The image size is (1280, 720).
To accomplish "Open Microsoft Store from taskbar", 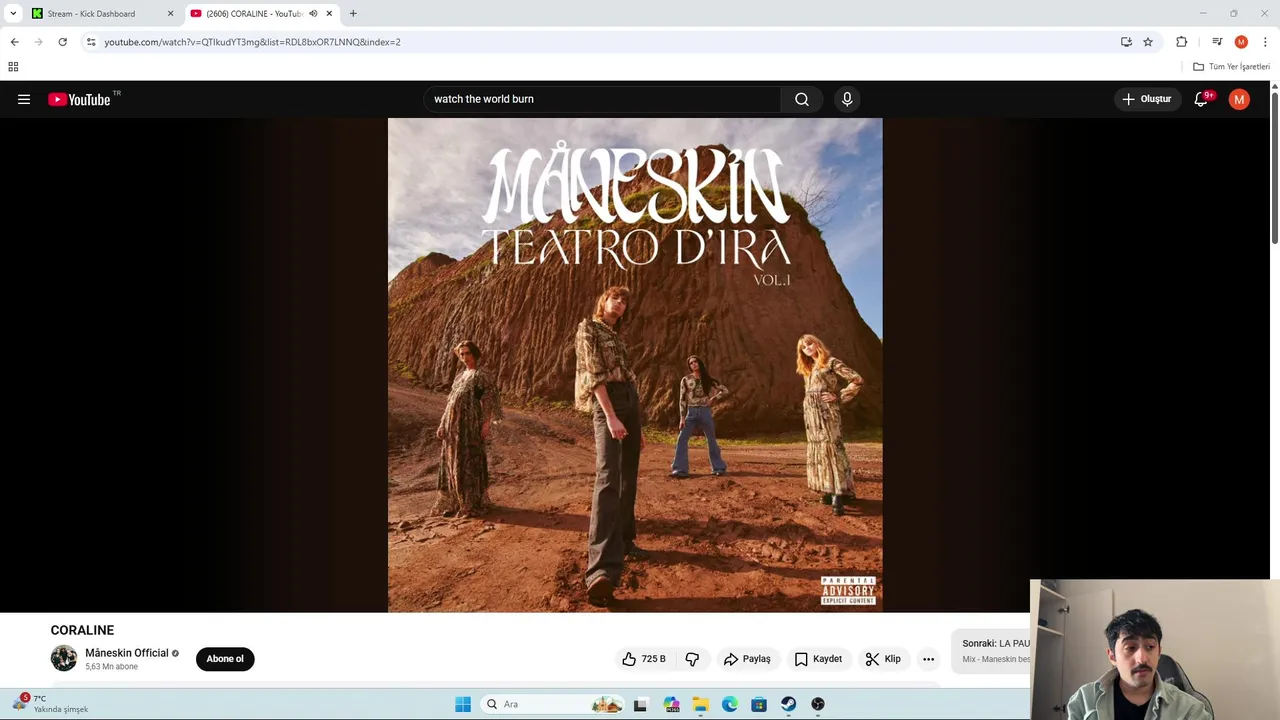I will pos(759,704).
